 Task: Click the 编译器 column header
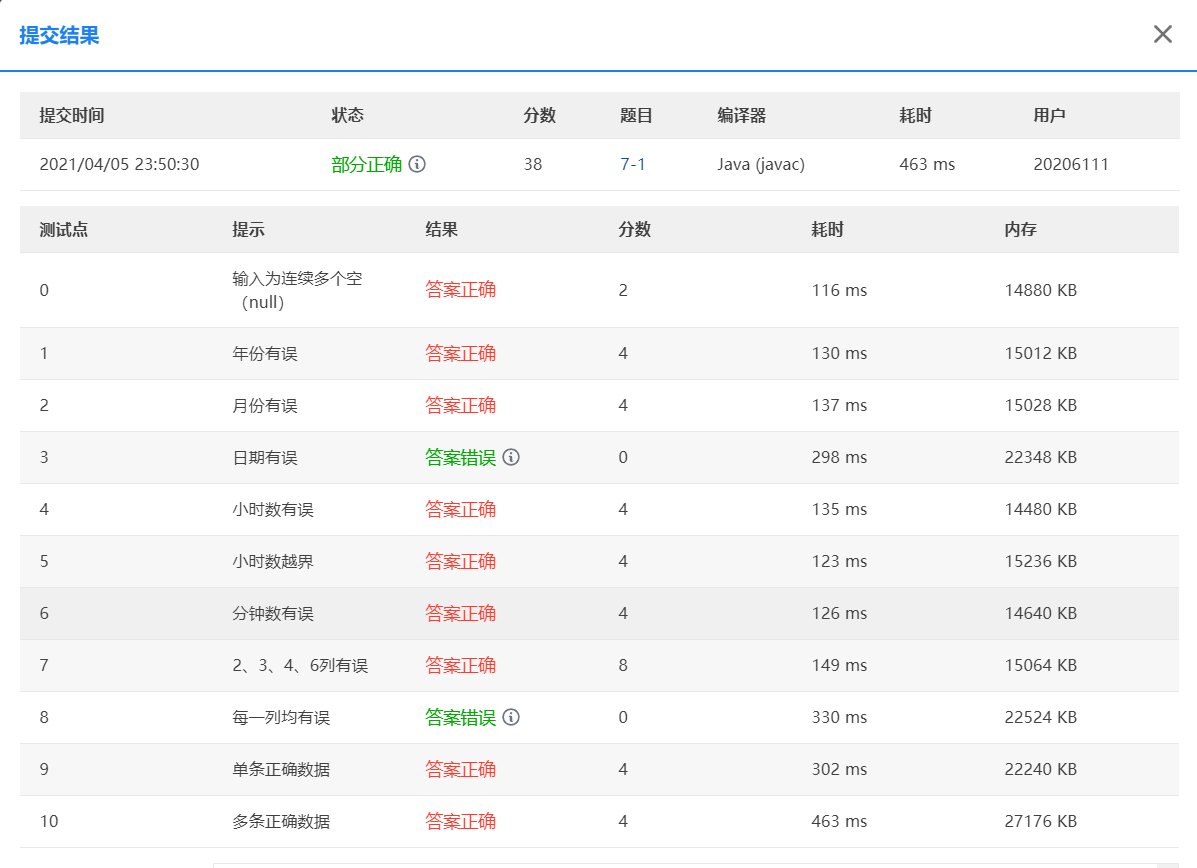741,115
